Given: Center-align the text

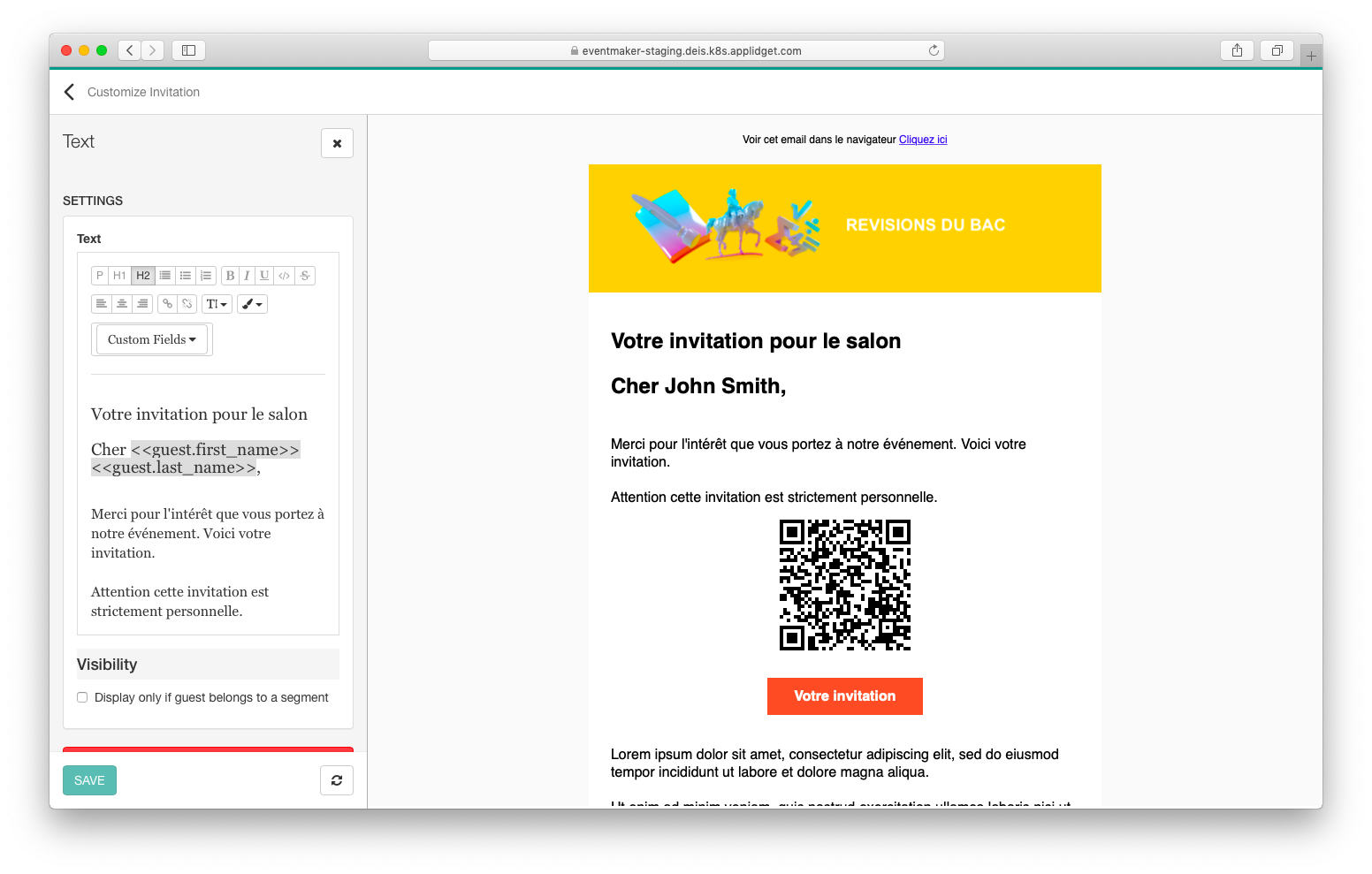Looking at the screenshot, I should click(x=122, y=304).
